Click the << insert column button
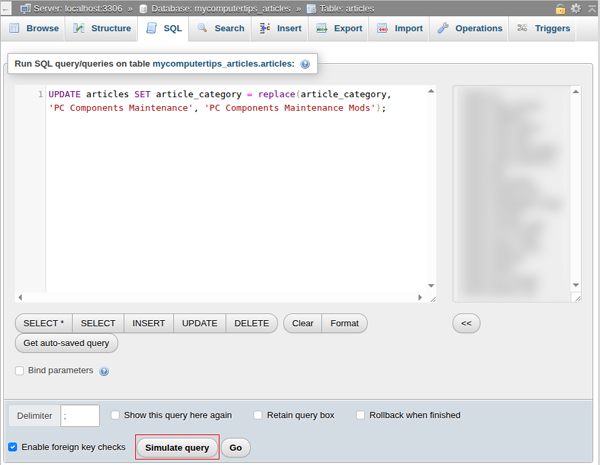600x465 pixels. 466,323
